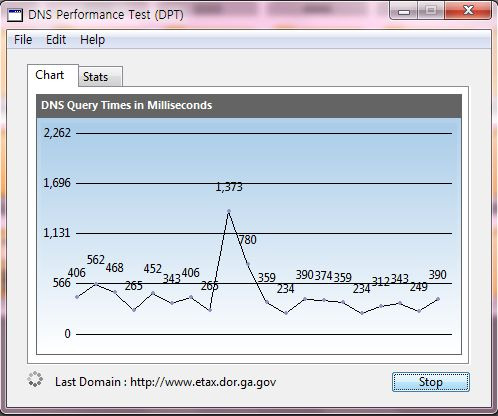Click the spinning progress indicator beside Last Domain

(35, 379)
